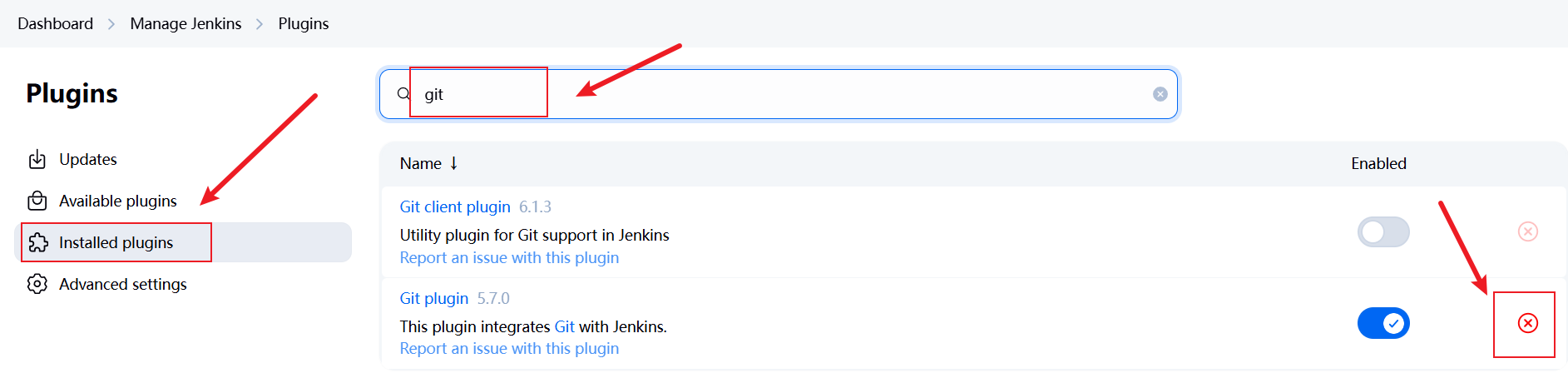Enable the Git client plugin toggle
Image resolution: width=1568 pixels, height=383 pixels.
pyautogui.click(x=1383, y=231)
